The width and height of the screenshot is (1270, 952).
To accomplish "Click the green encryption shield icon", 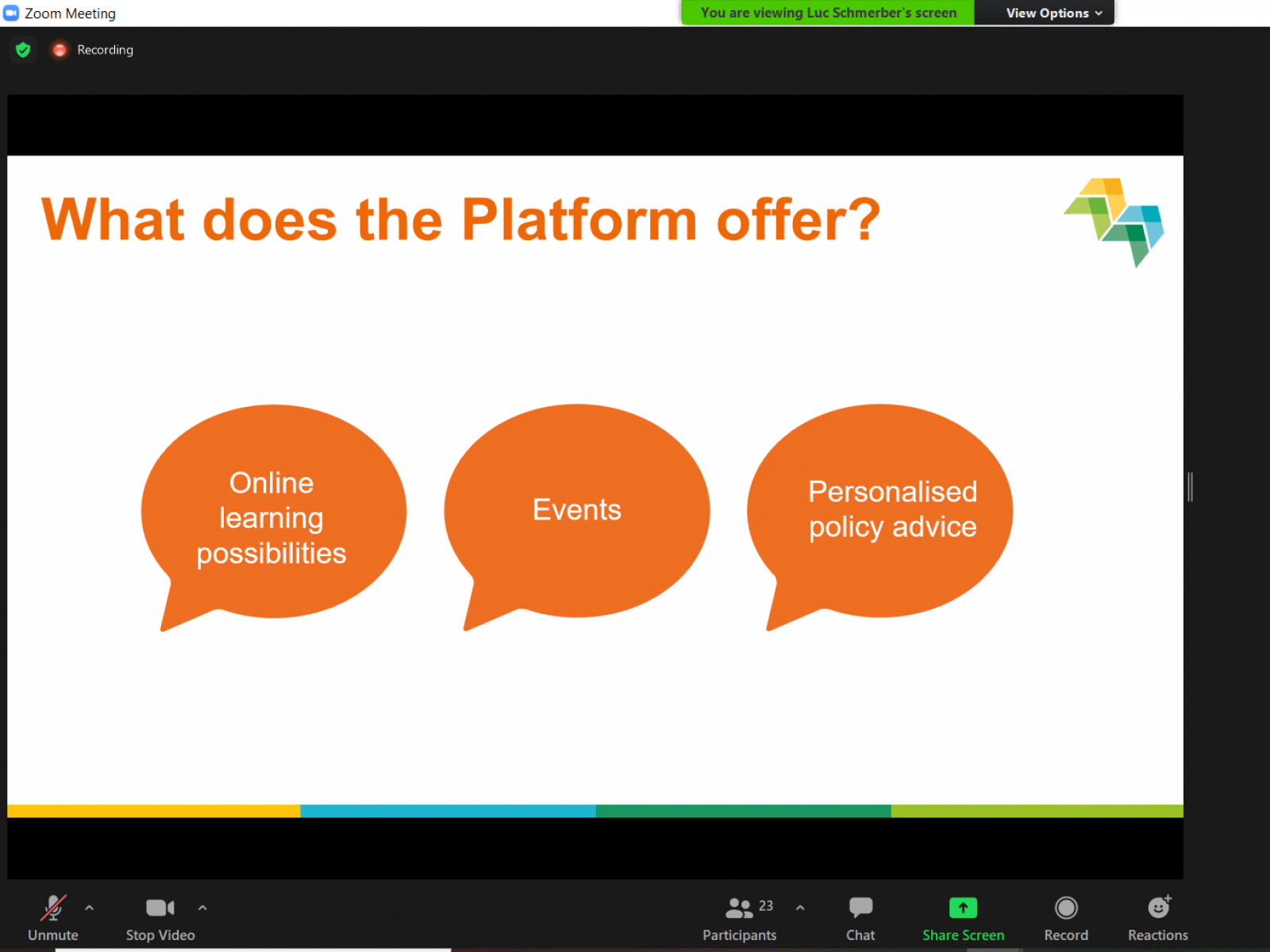I will [23, 50].
